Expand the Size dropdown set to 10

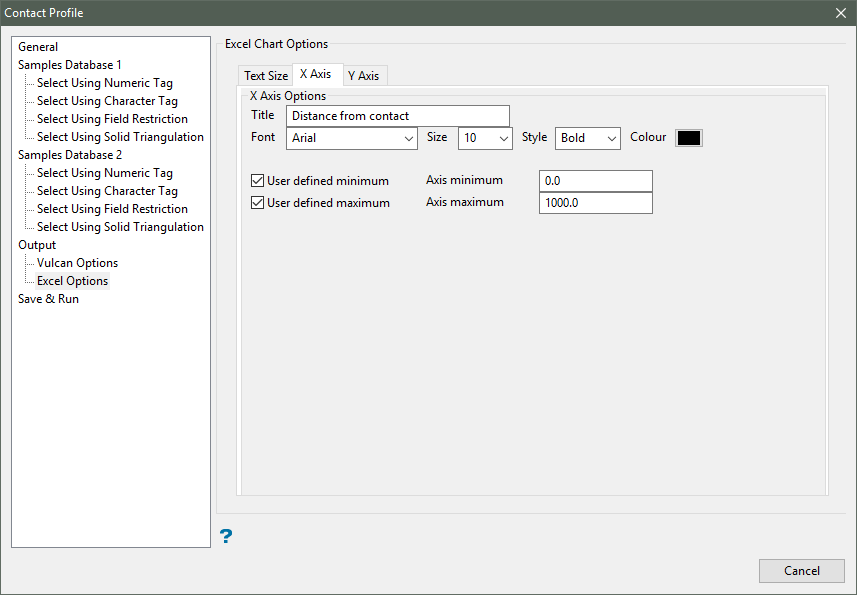485,138
